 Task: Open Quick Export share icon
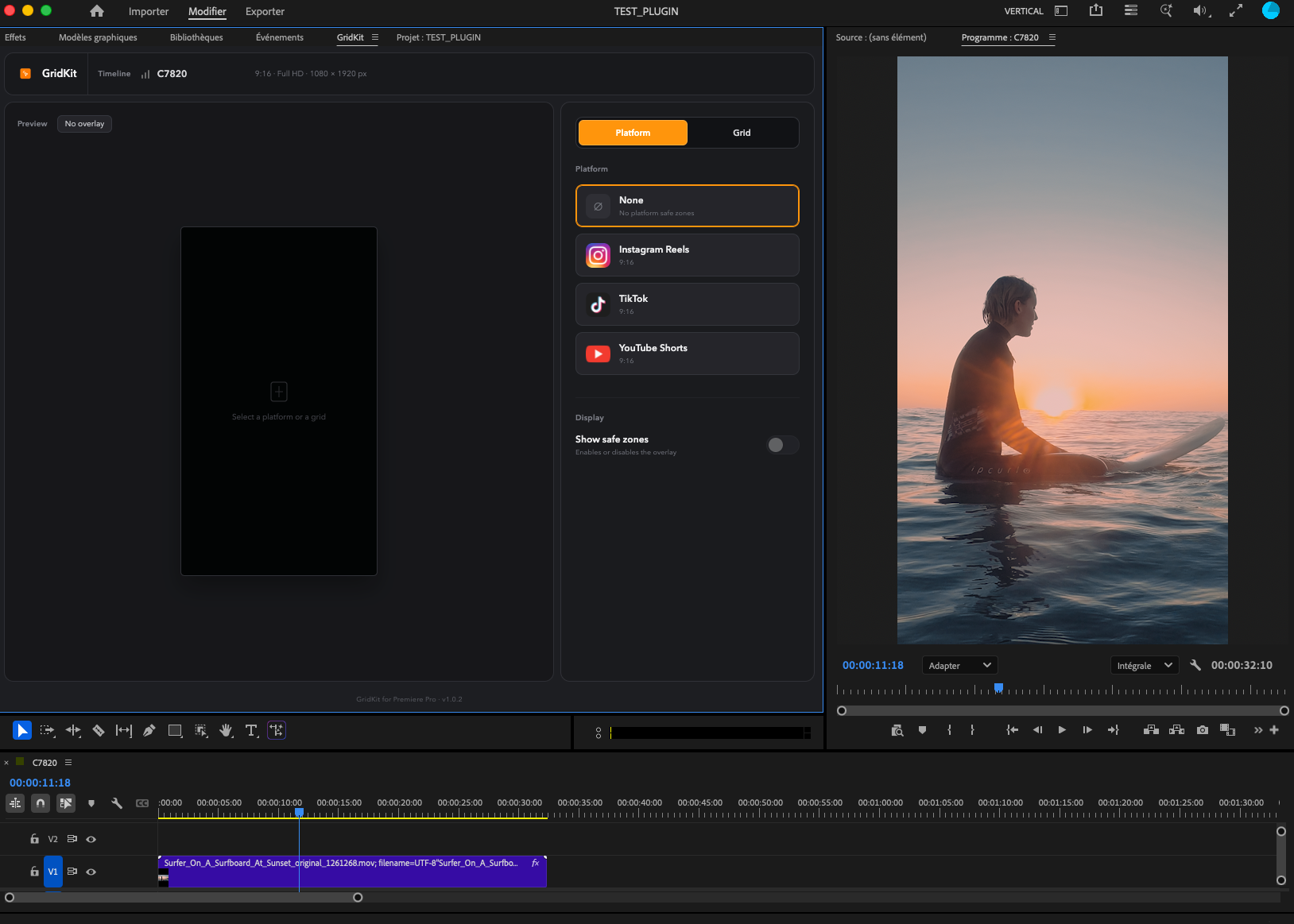pos(1096,10)
